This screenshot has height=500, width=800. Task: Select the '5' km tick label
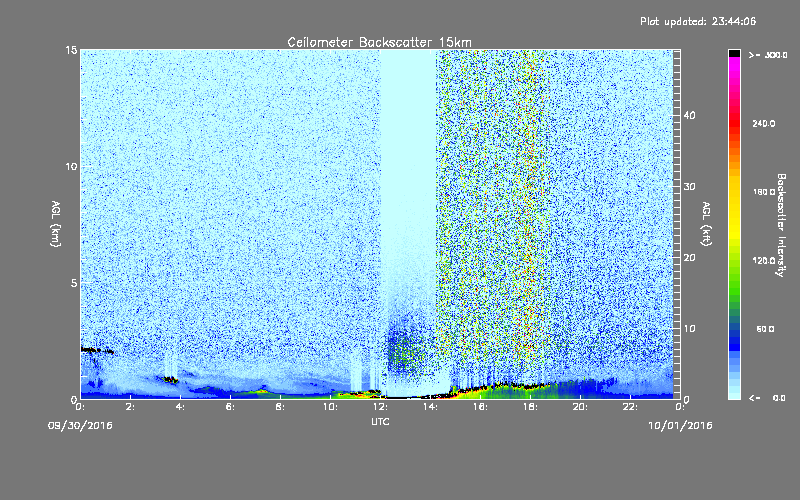click(x=73, y=283)
